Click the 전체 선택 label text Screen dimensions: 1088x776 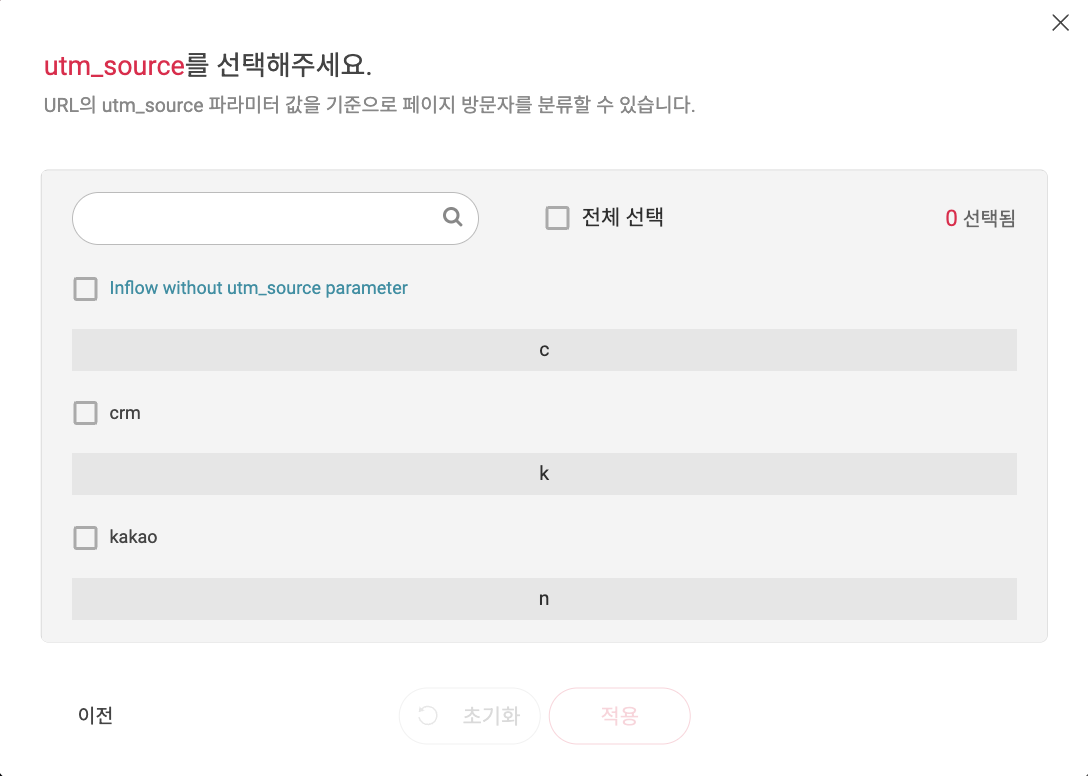622,217
